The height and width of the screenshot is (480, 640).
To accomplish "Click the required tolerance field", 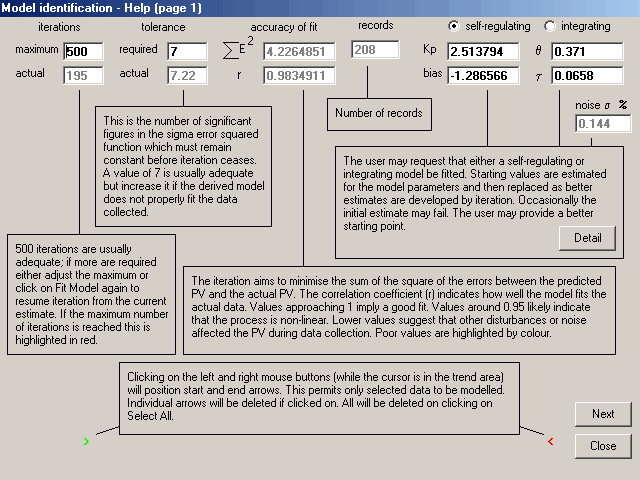I will pos(186,51).
